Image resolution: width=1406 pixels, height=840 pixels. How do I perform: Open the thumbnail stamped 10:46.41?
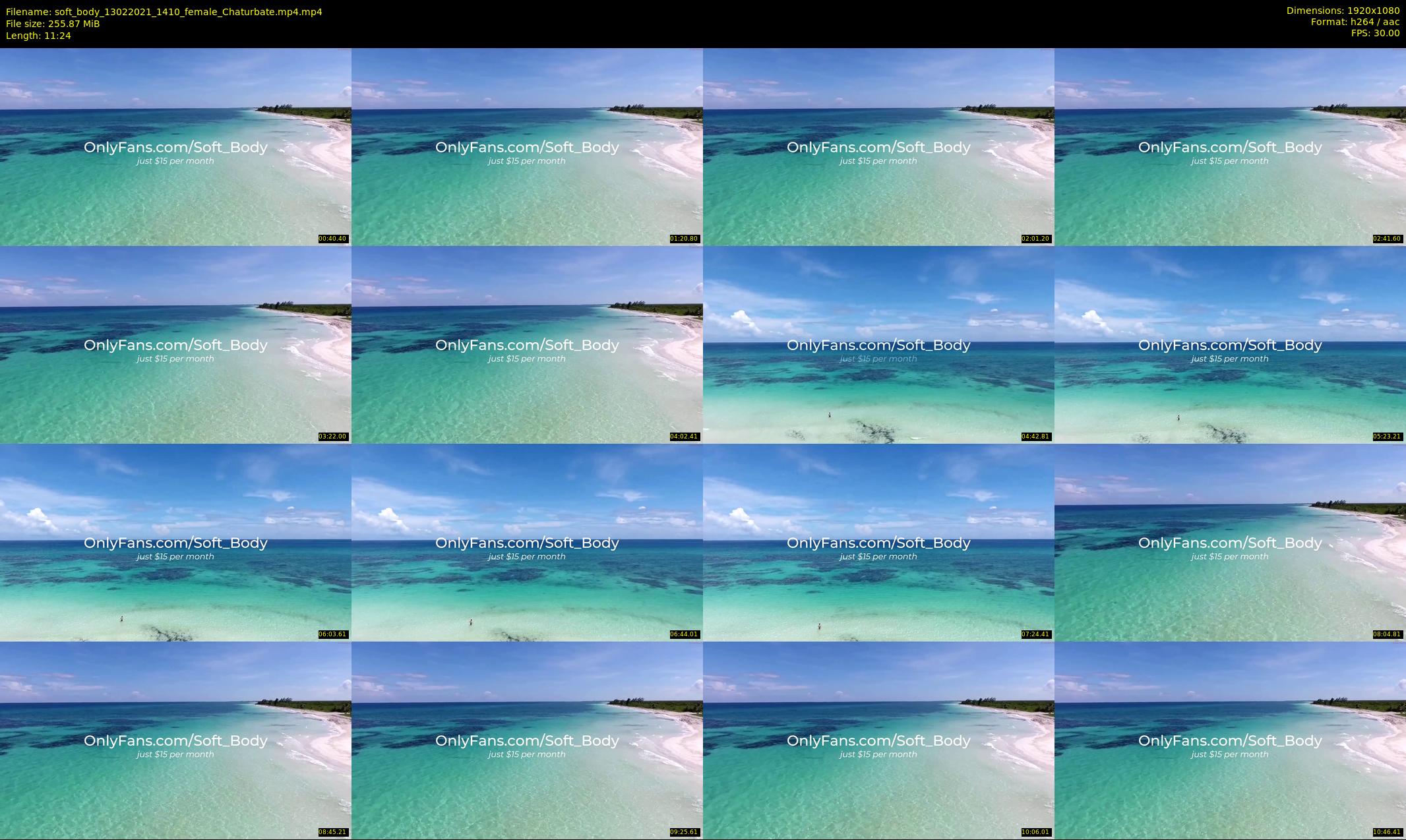click(1230, 740)
